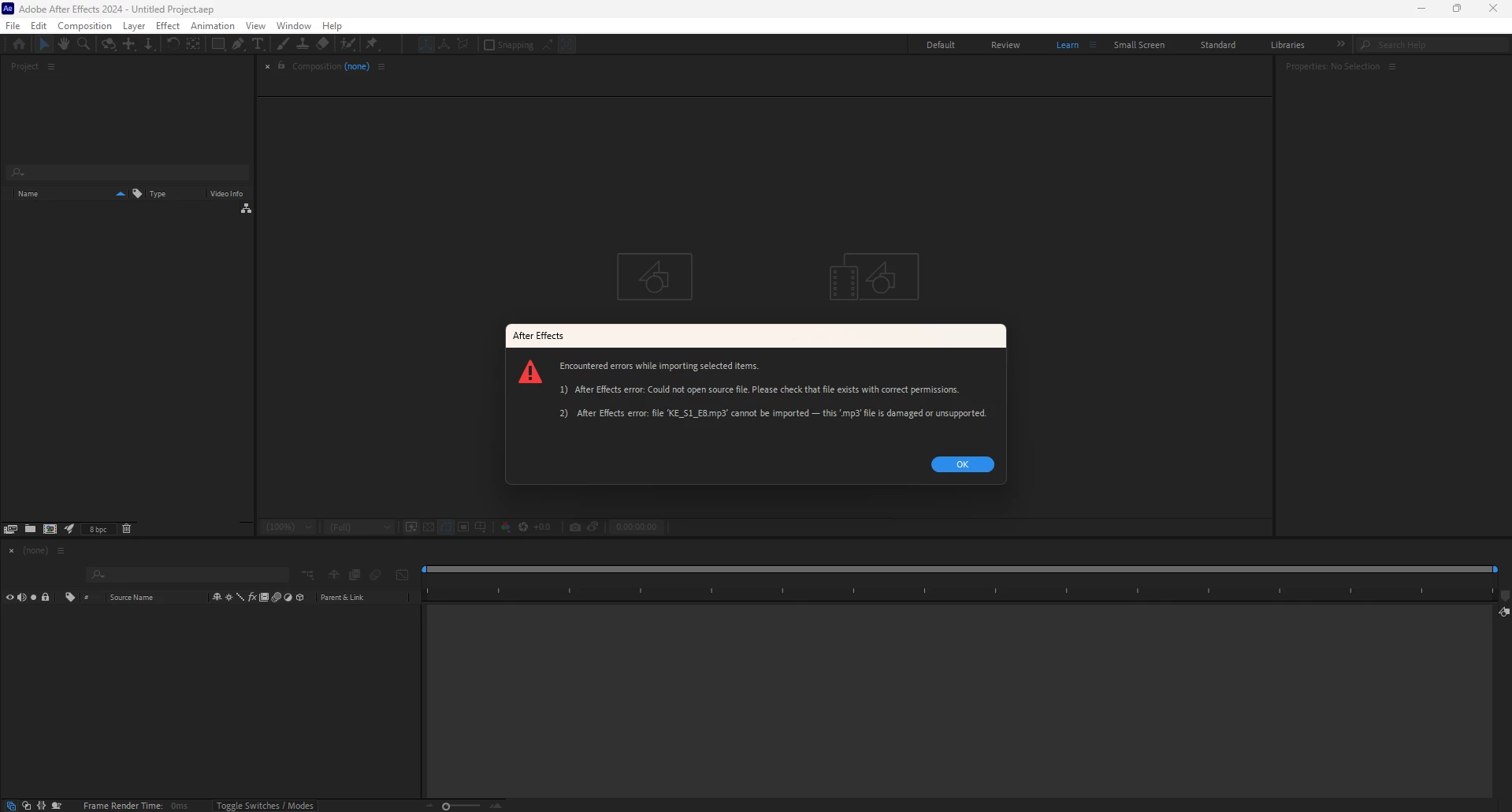
Task: Click 8 bpc color depth button
Action: (x=98, y=529)
